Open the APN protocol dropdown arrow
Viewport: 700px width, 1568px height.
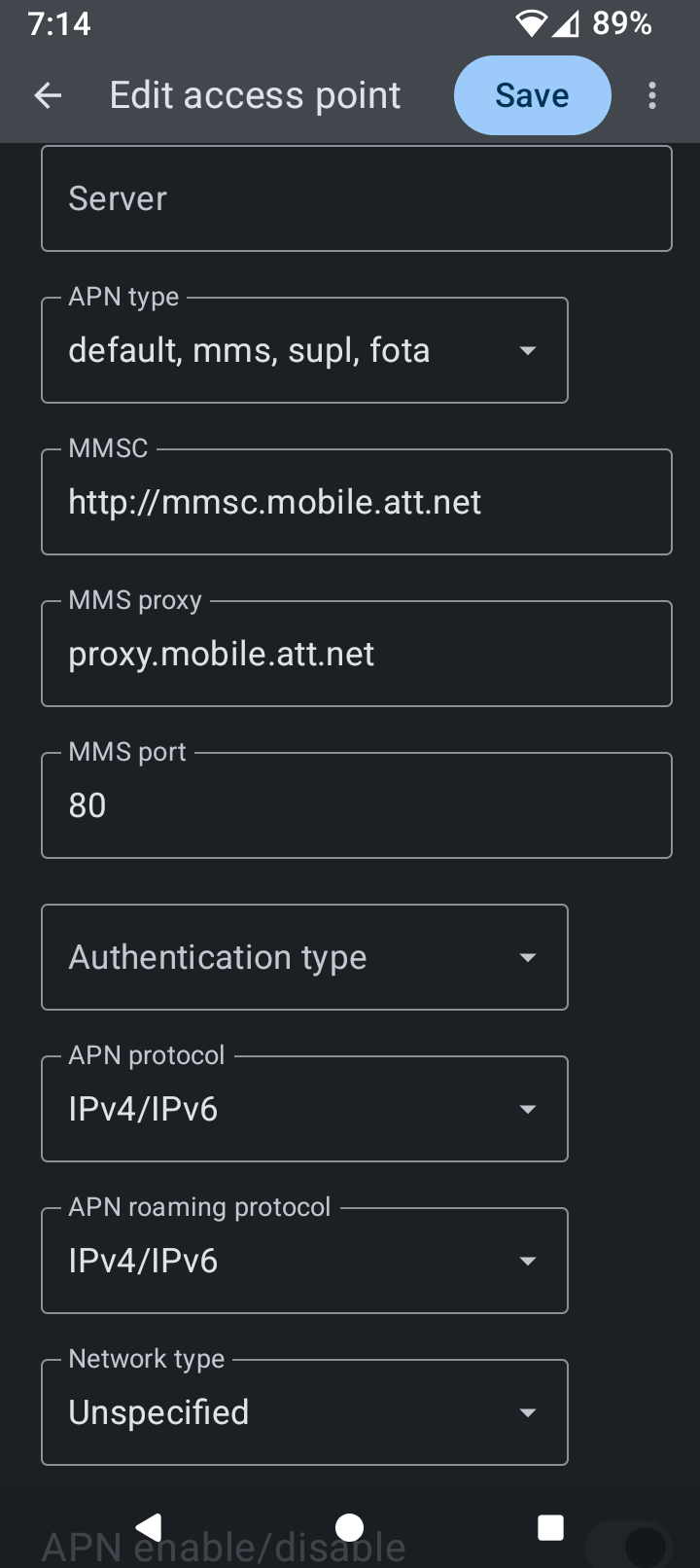point(528,1109)
